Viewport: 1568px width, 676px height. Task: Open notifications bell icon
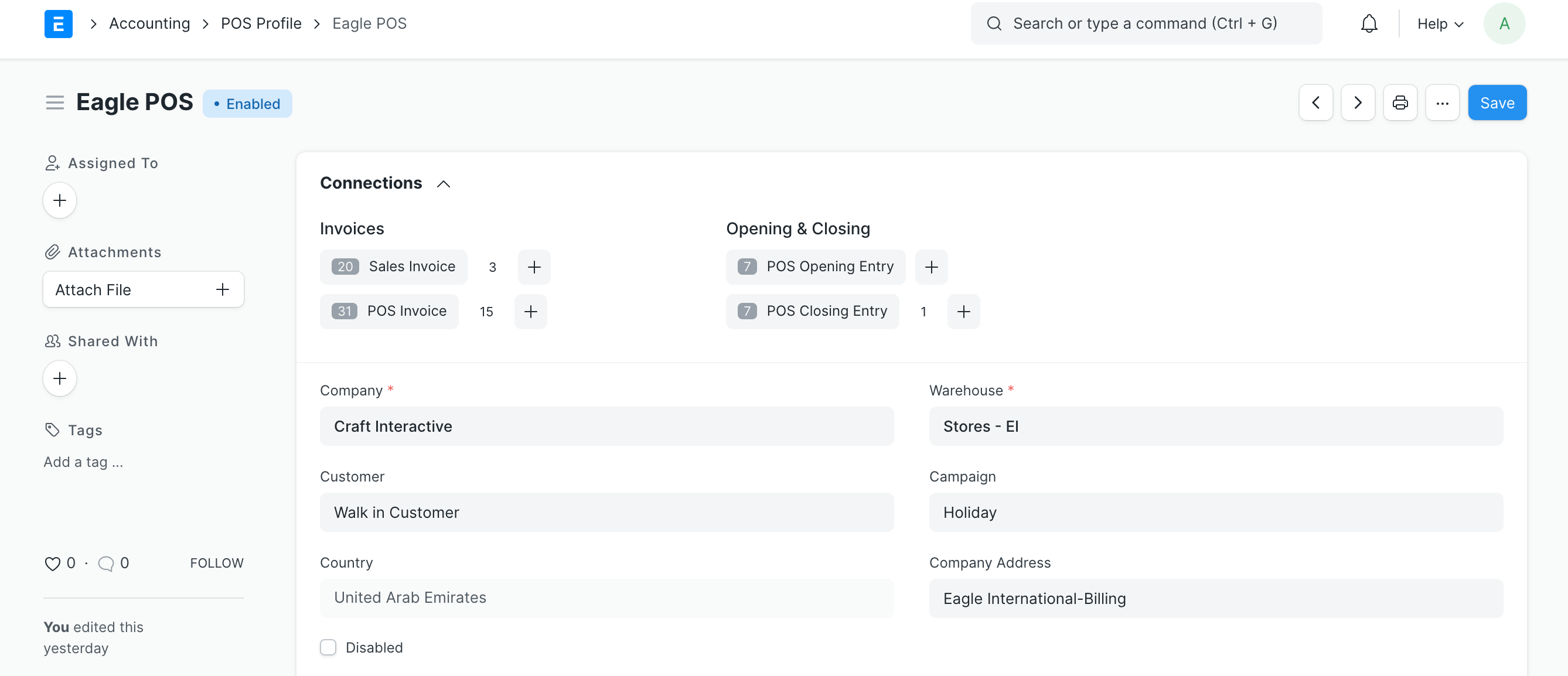1368,24
